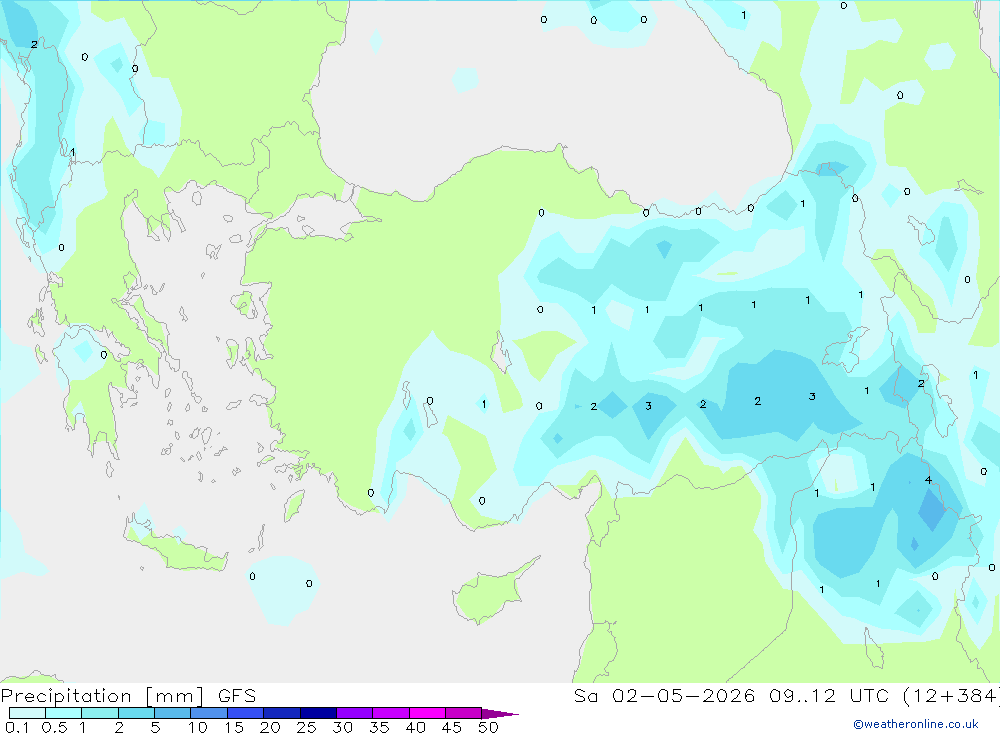Click the '40' legend scale label
The image size is (1000, 733).
[415, 727]
